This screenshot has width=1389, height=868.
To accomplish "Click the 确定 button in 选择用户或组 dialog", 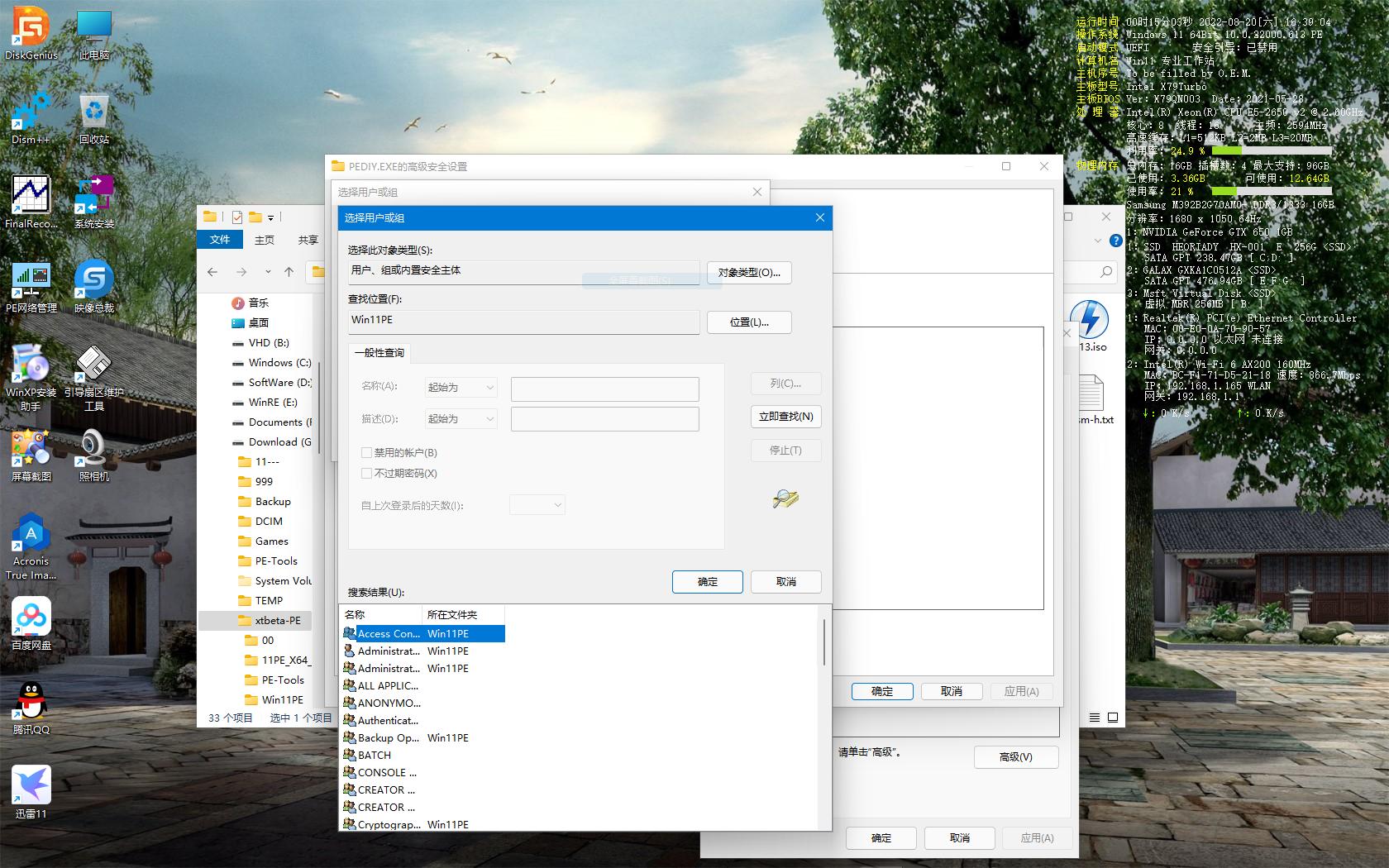I will 708,581.
